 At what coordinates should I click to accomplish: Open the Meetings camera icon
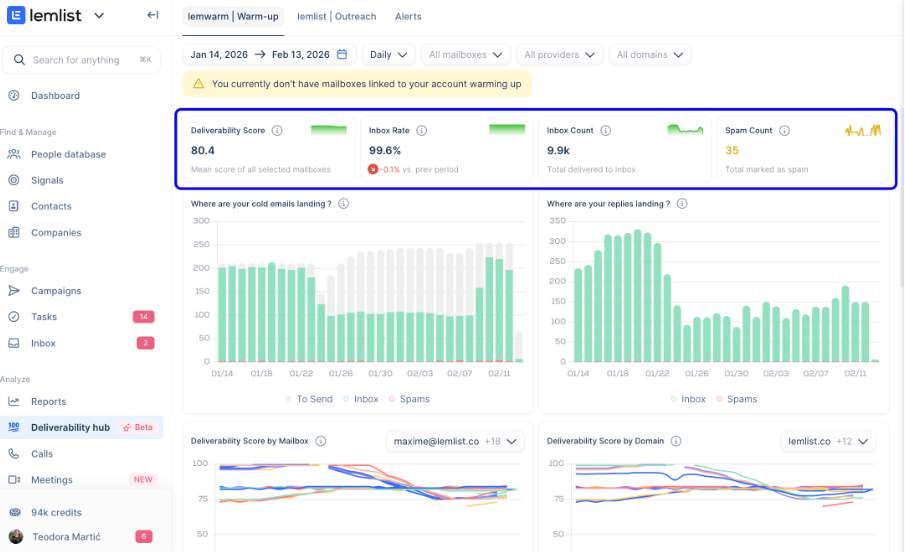pyautogui.click(x=14, y=480)
